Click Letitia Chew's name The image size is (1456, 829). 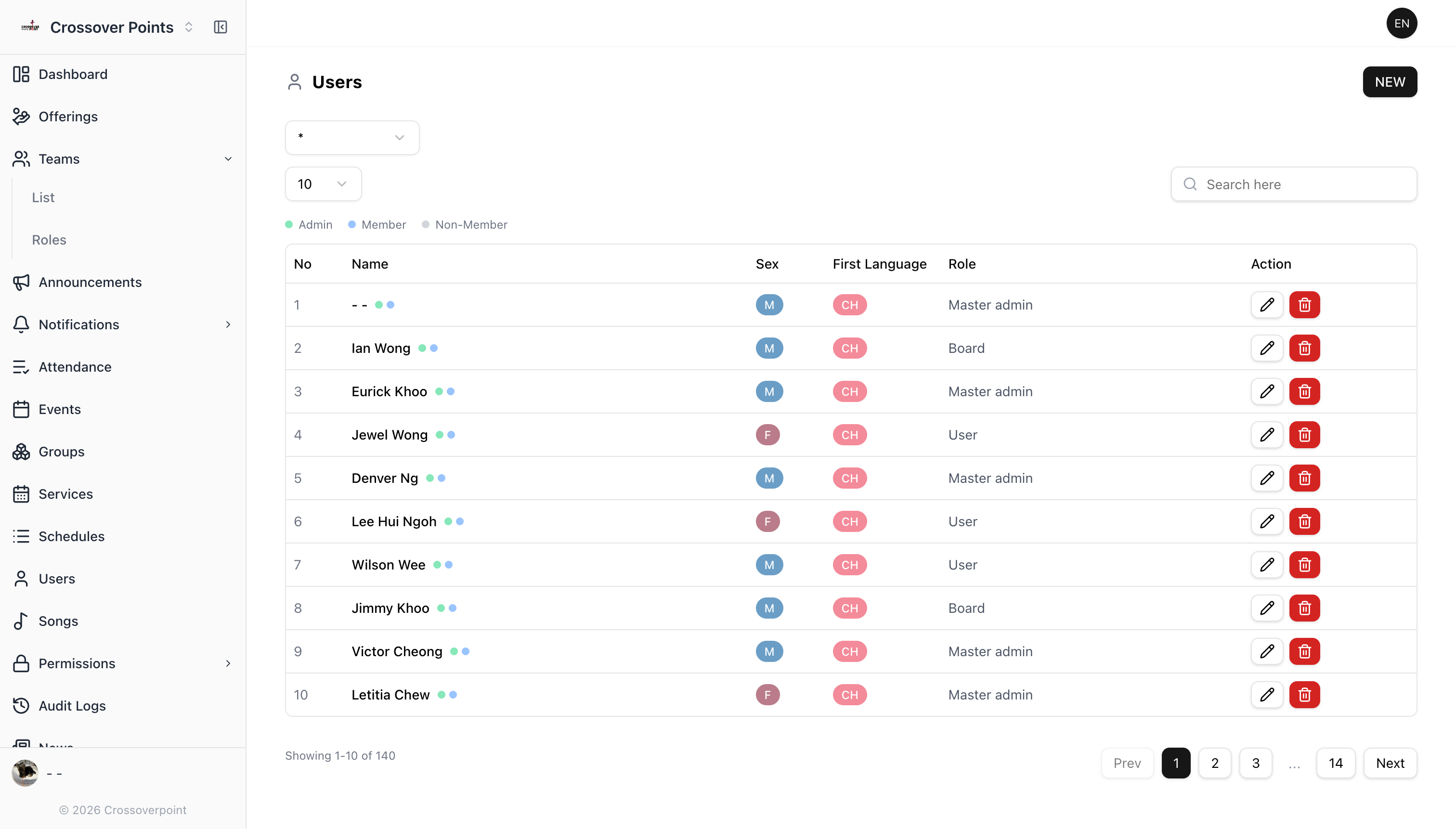click(390, 694)
